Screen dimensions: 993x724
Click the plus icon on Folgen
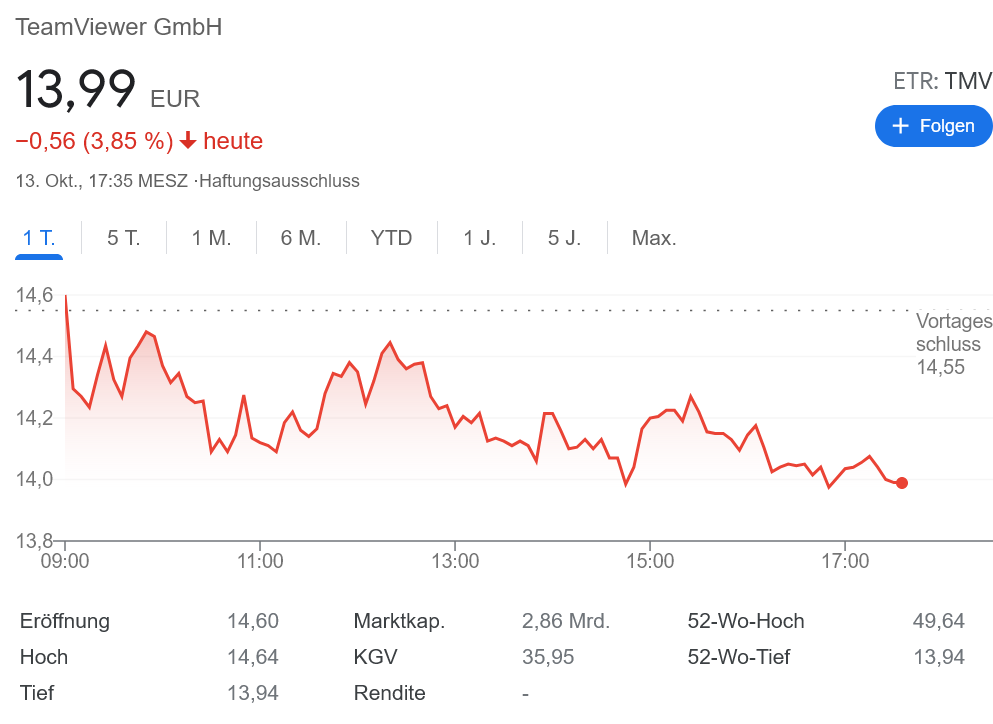tap(900, 126)
